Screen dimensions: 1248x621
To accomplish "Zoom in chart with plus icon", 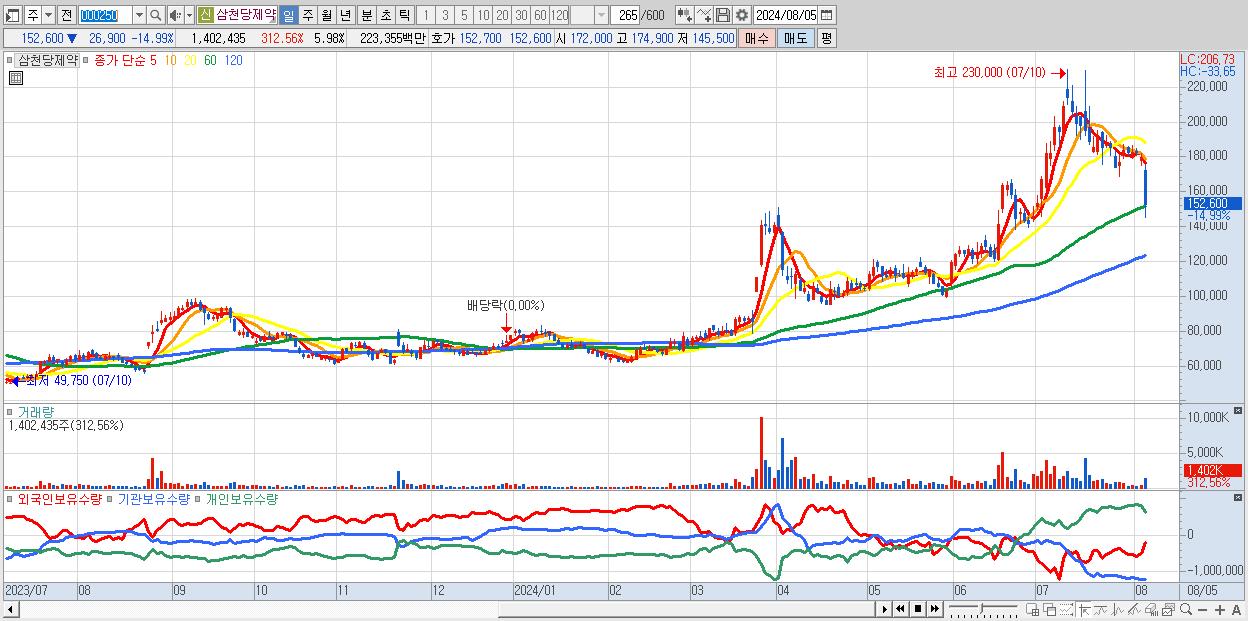I will (1220, 609).
